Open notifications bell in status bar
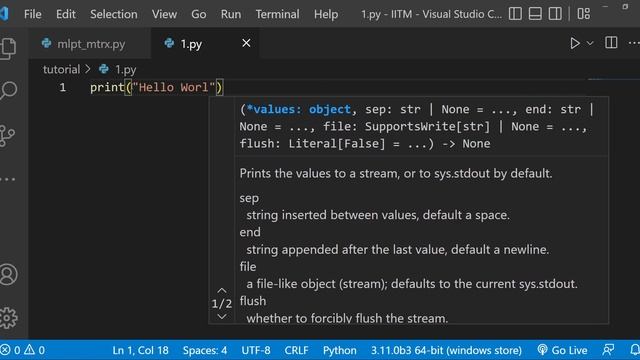The image size is (640, 360). coord(635,350)
